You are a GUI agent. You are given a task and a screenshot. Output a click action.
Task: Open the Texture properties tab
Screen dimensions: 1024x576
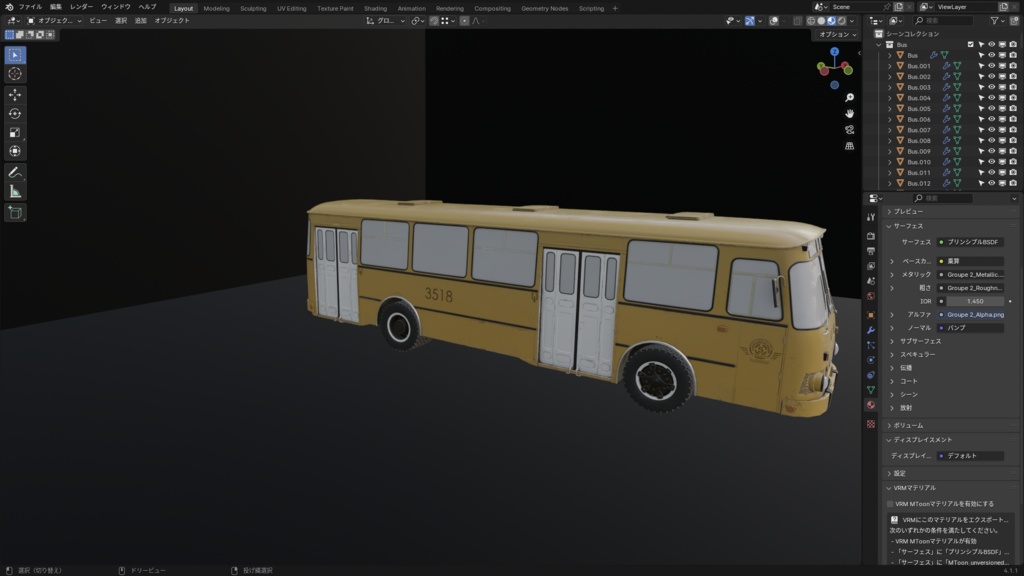[x=871, y=424]
